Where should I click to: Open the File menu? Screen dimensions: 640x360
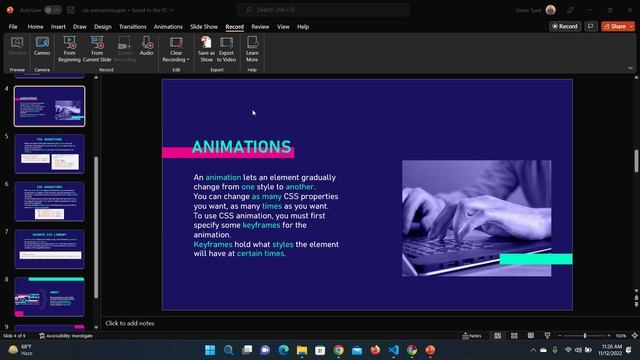(13, 27)
